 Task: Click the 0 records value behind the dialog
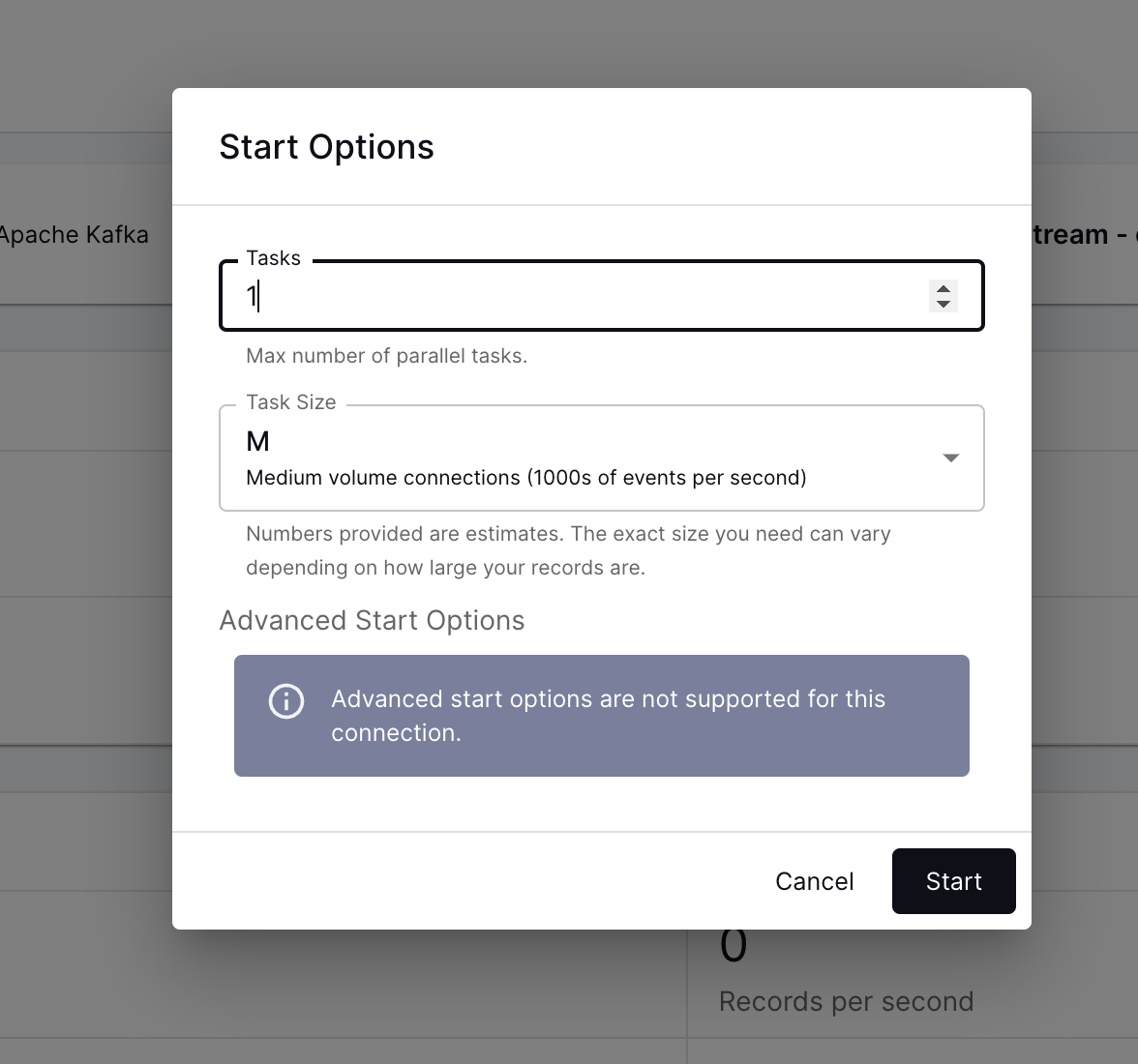coord(734,950)
